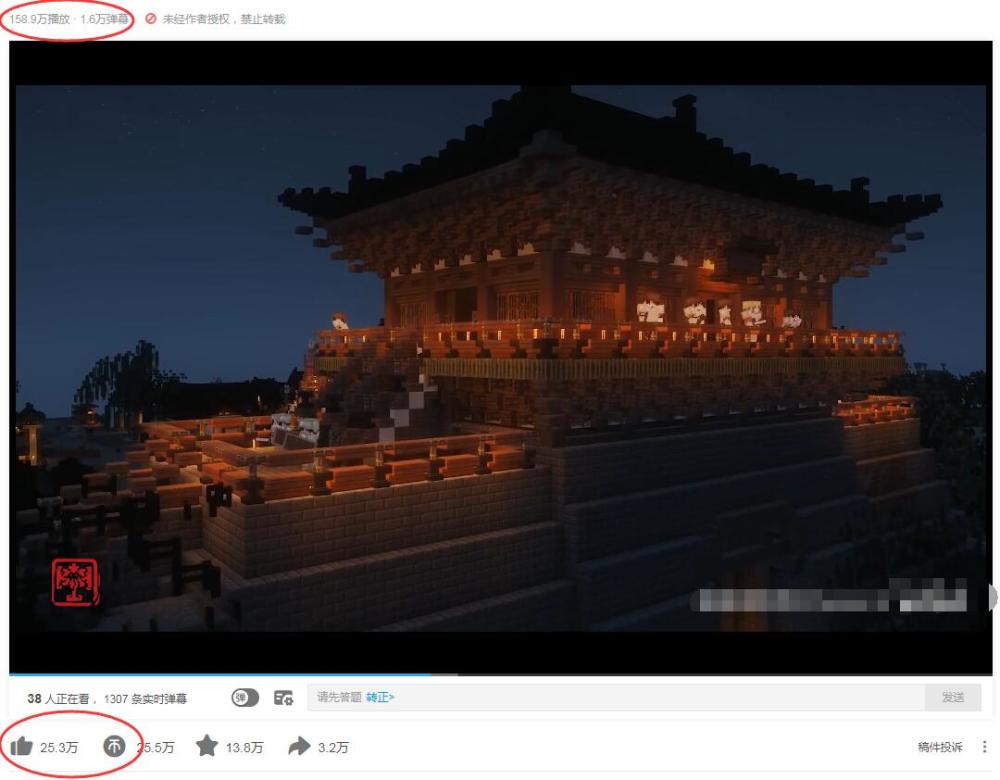Click the 25.5万 coin count
Screen dimensions: 1000x780
pos(155,747)
